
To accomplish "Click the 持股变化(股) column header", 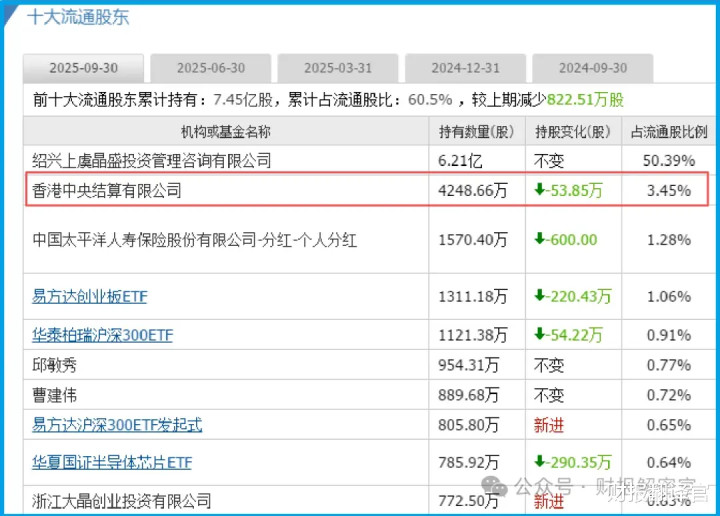I will pyautogui.click(x=573, y=132).
